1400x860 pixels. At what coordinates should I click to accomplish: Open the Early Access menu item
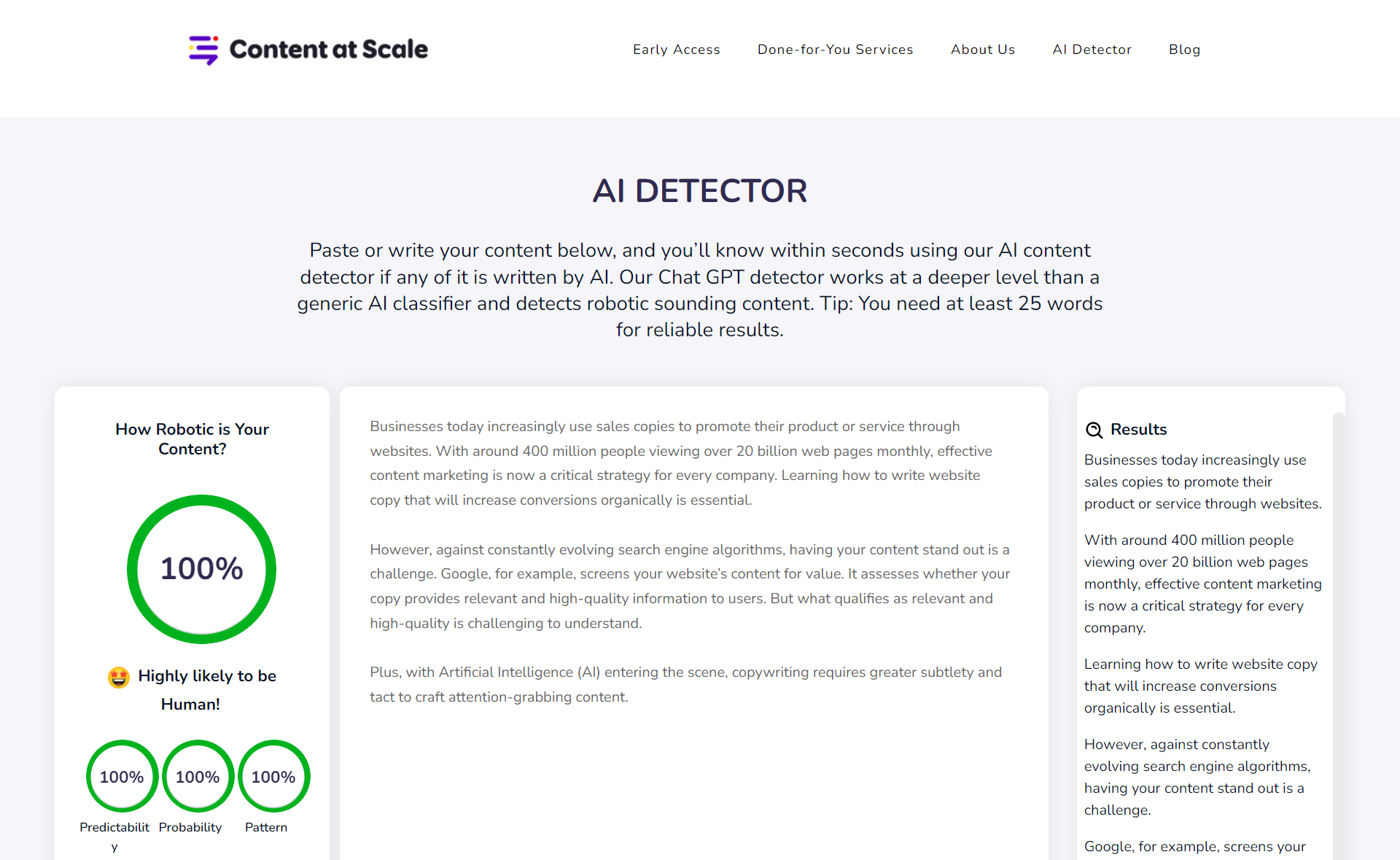[x=676, y=49]
